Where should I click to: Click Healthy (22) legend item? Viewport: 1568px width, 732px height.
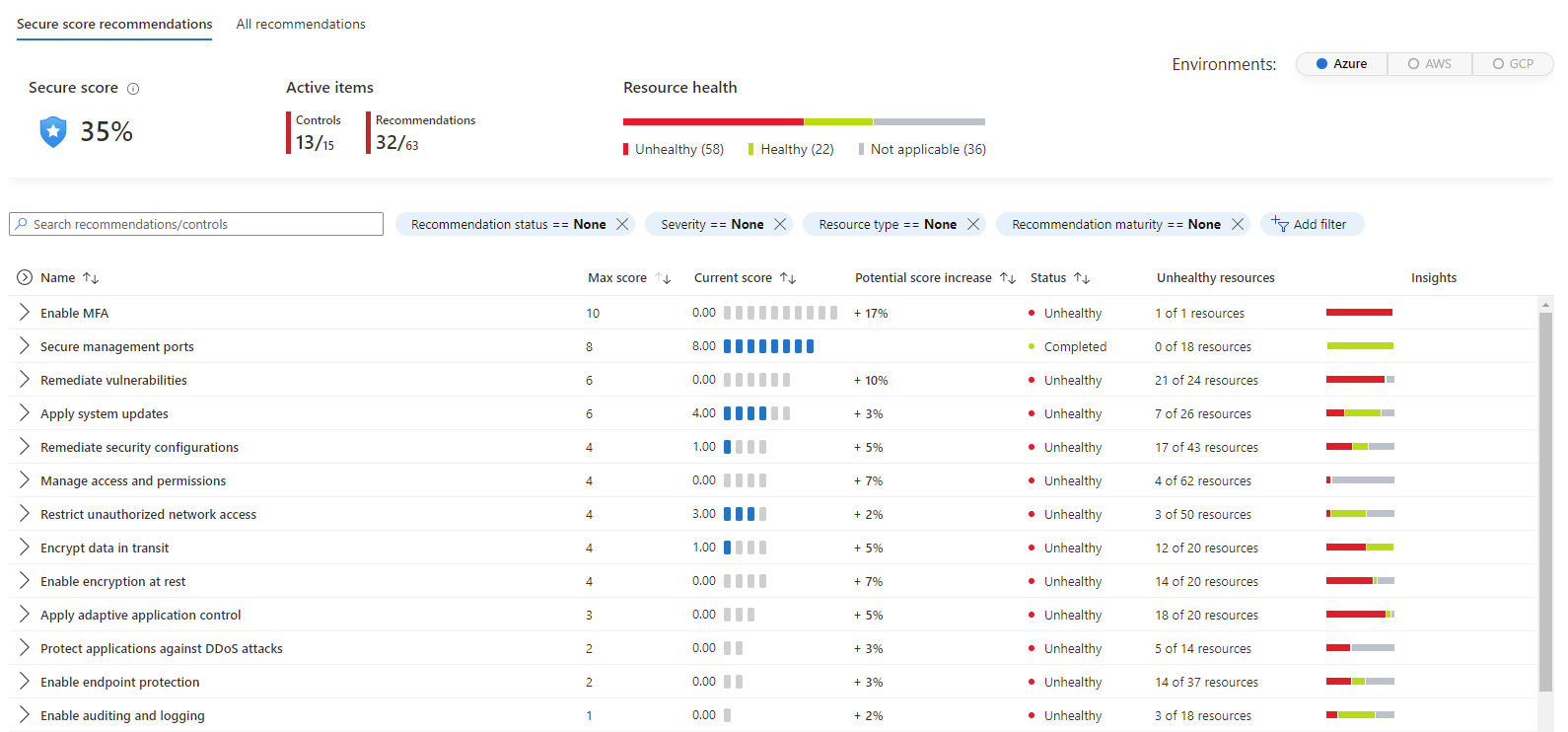pos(791,149)
